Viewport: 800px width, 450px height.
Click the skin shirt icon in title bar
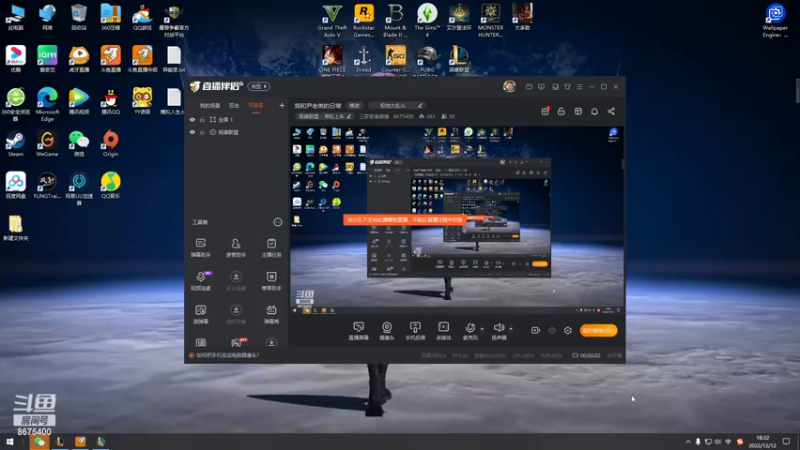tap(567, 87)
